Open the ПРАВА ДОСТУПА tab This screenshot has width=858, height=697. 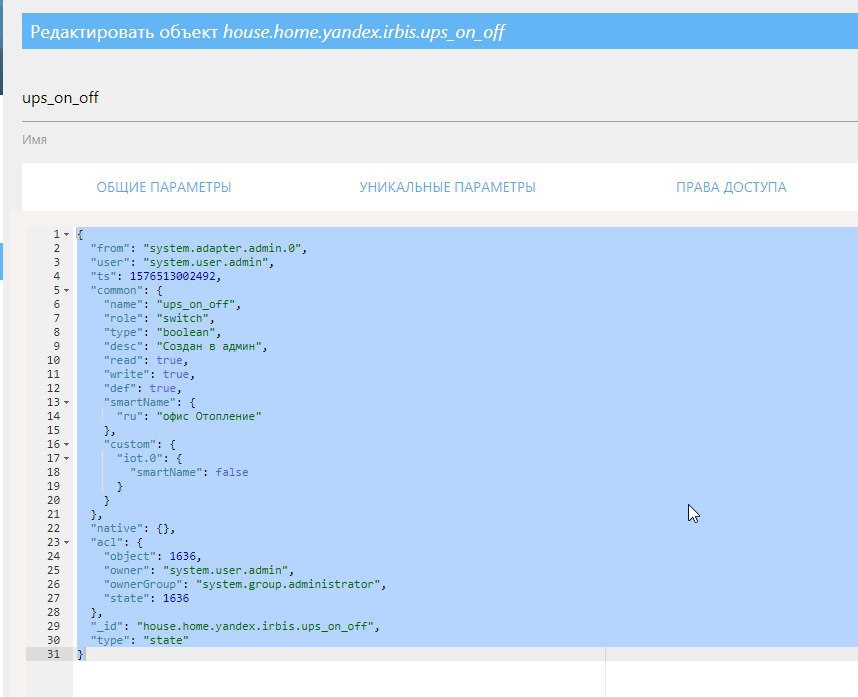tap(731, 187)
